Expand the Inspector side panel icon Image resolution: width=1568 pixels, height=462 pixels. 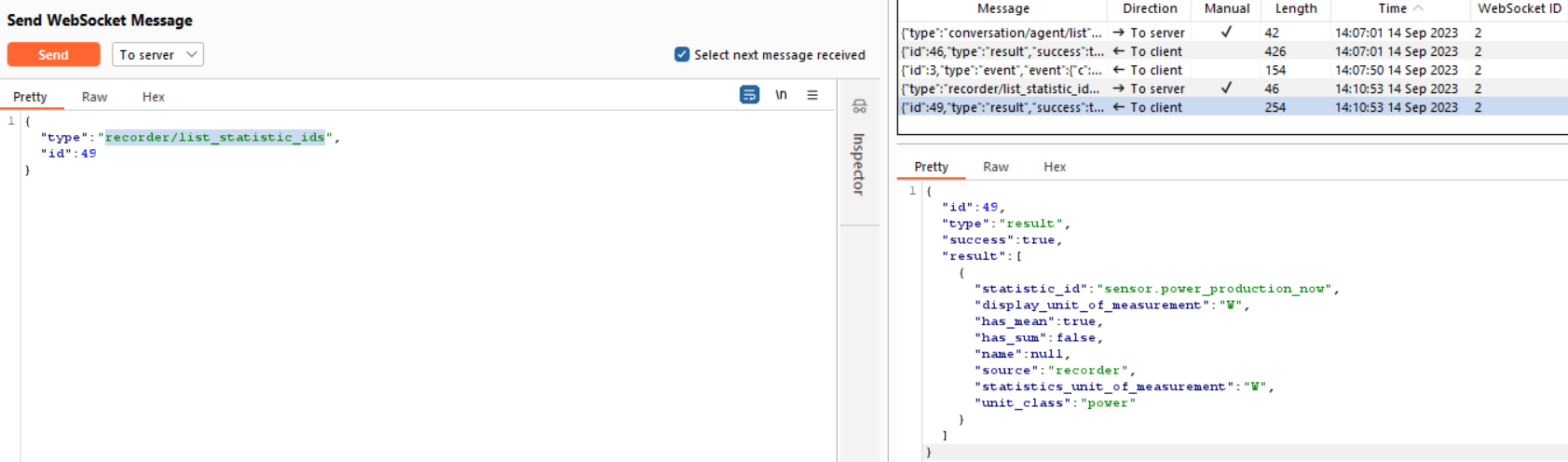(859, 107)
